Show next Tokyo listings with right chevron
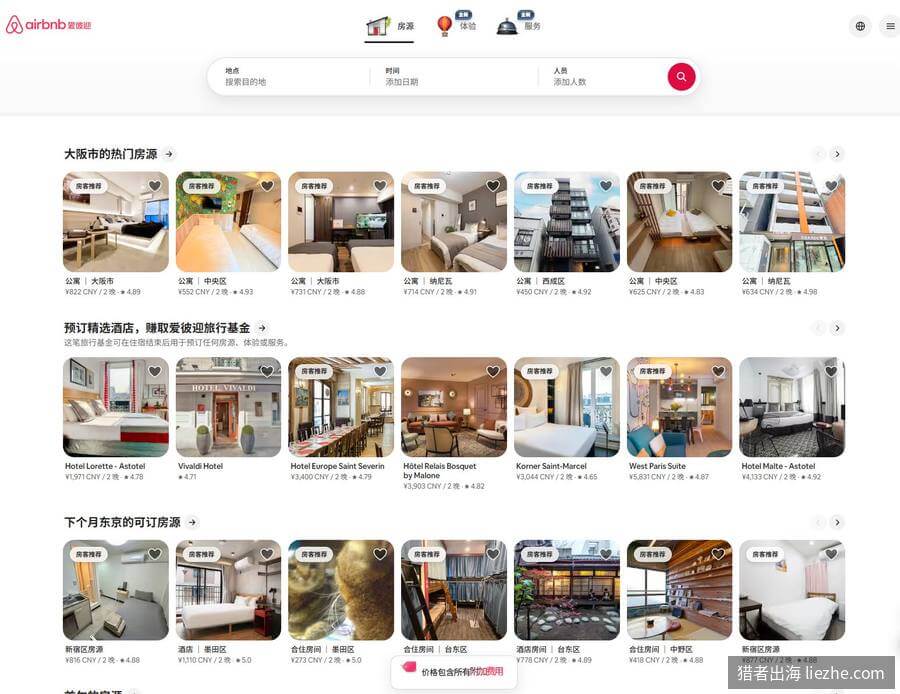 (837, 522)
